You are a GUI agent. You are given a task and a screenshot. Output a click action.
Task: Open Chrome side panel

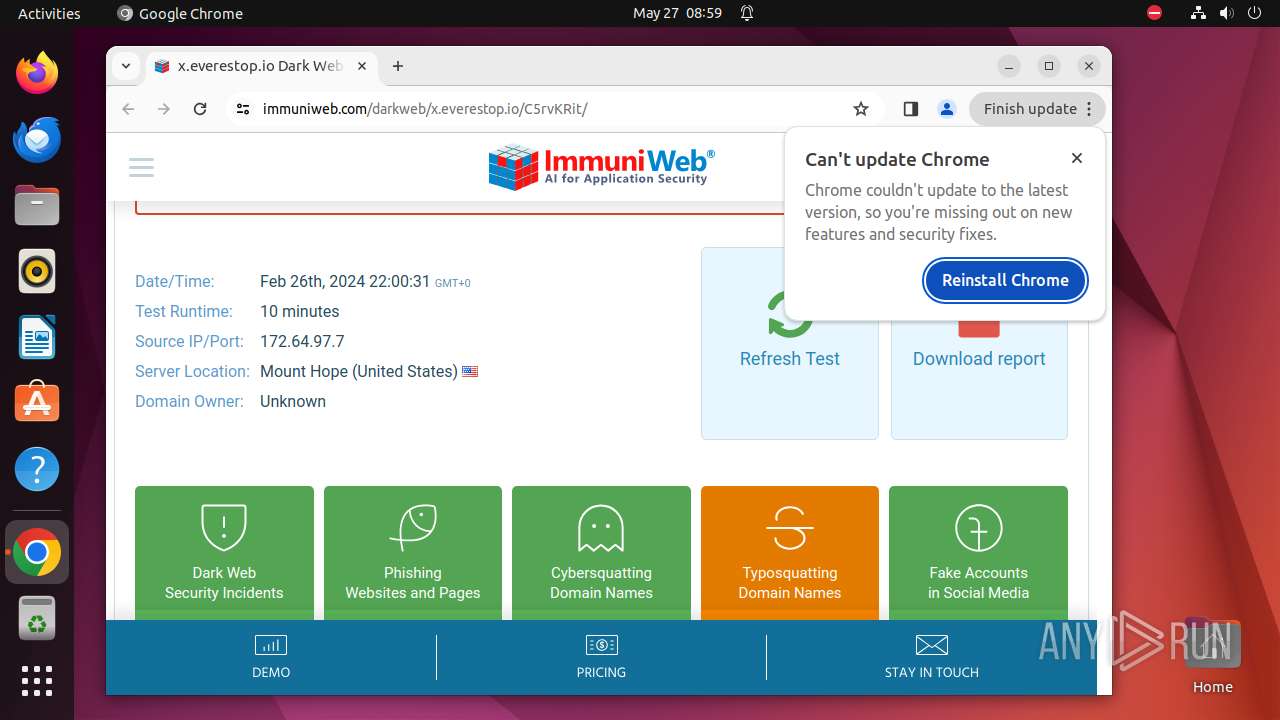coord(910,109)
